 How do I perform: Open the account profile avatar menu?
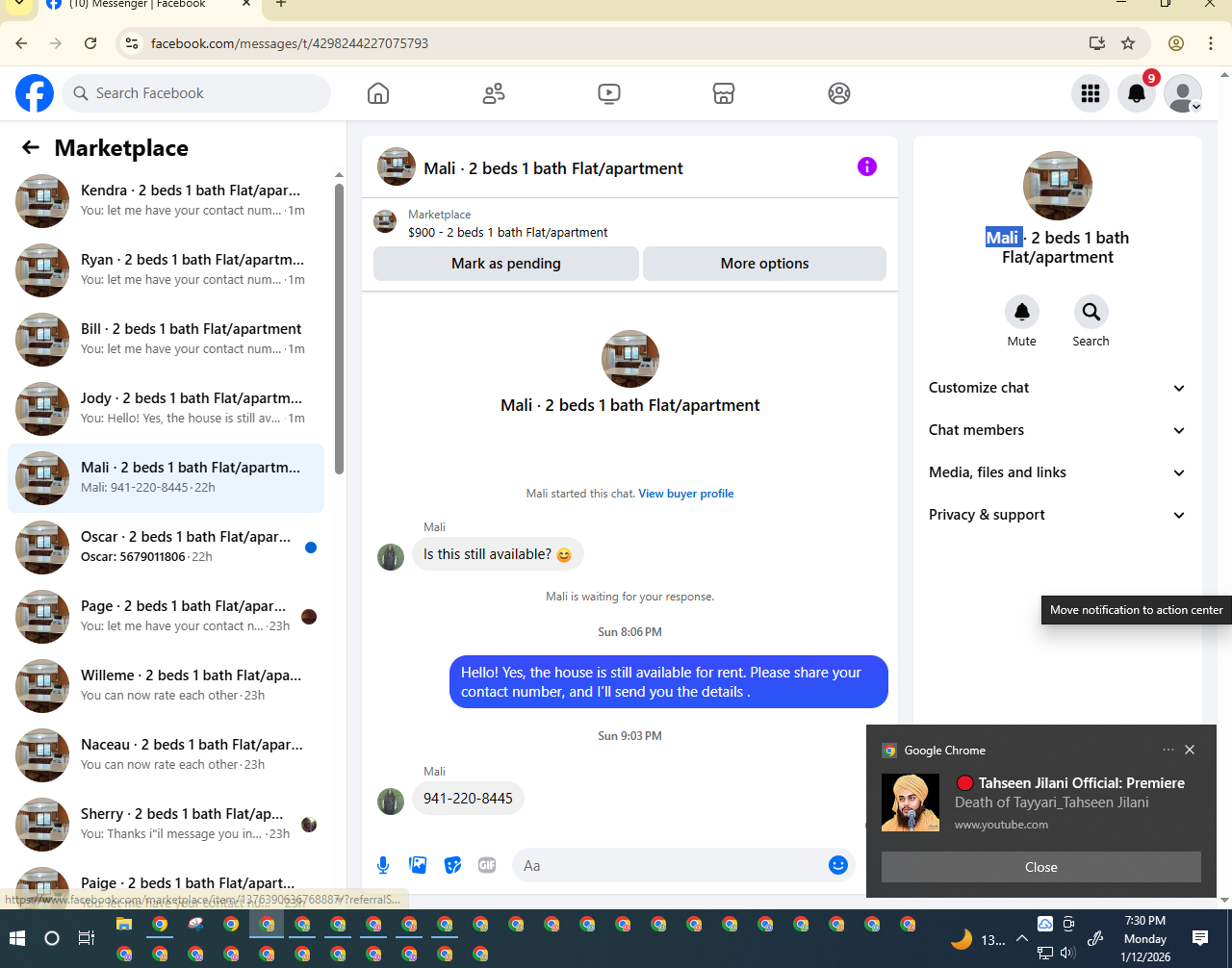[x=1183, y=93]
